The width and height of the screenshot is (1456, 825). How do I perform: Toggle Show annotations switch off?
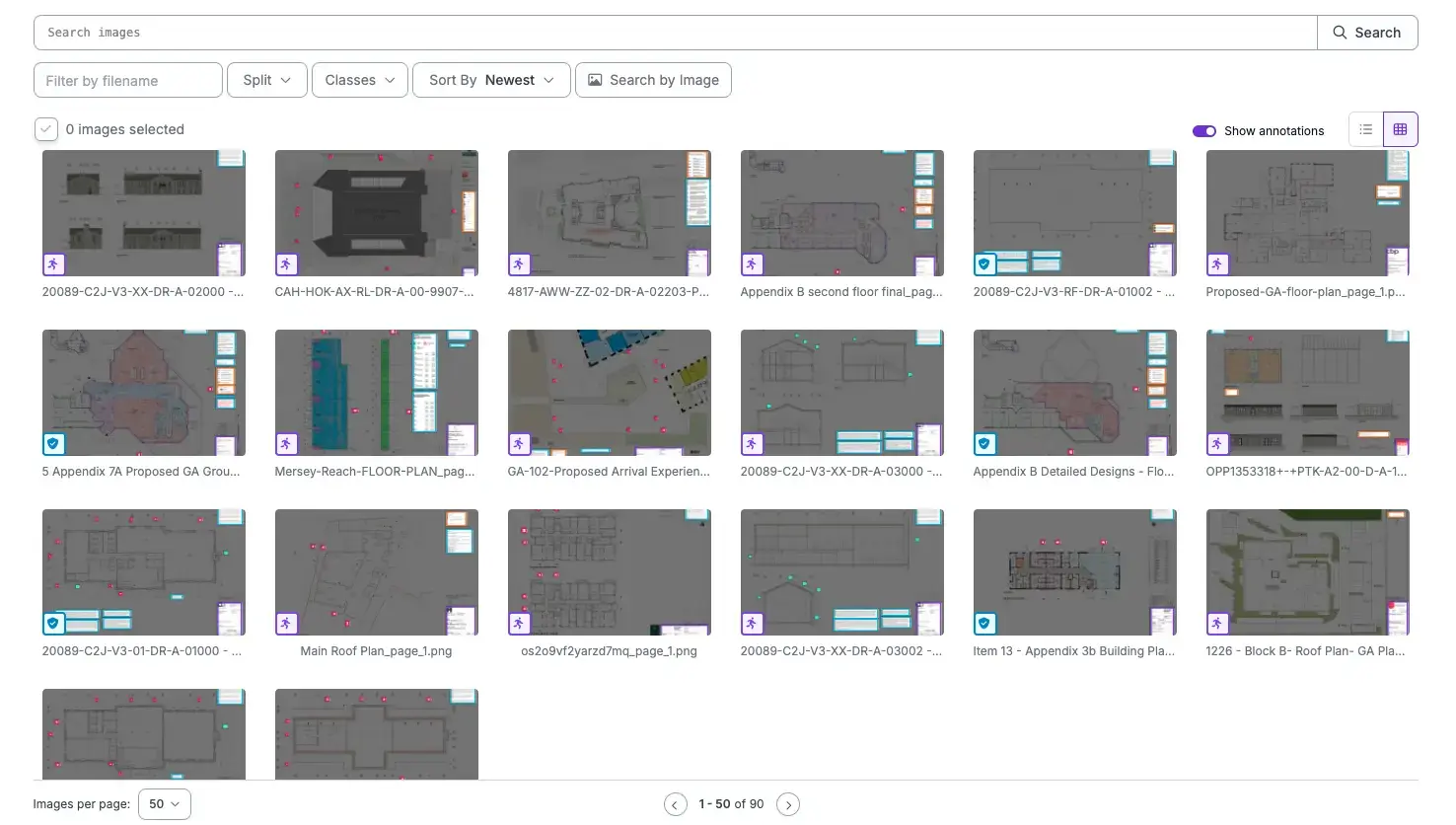[x=1204, y=130]
